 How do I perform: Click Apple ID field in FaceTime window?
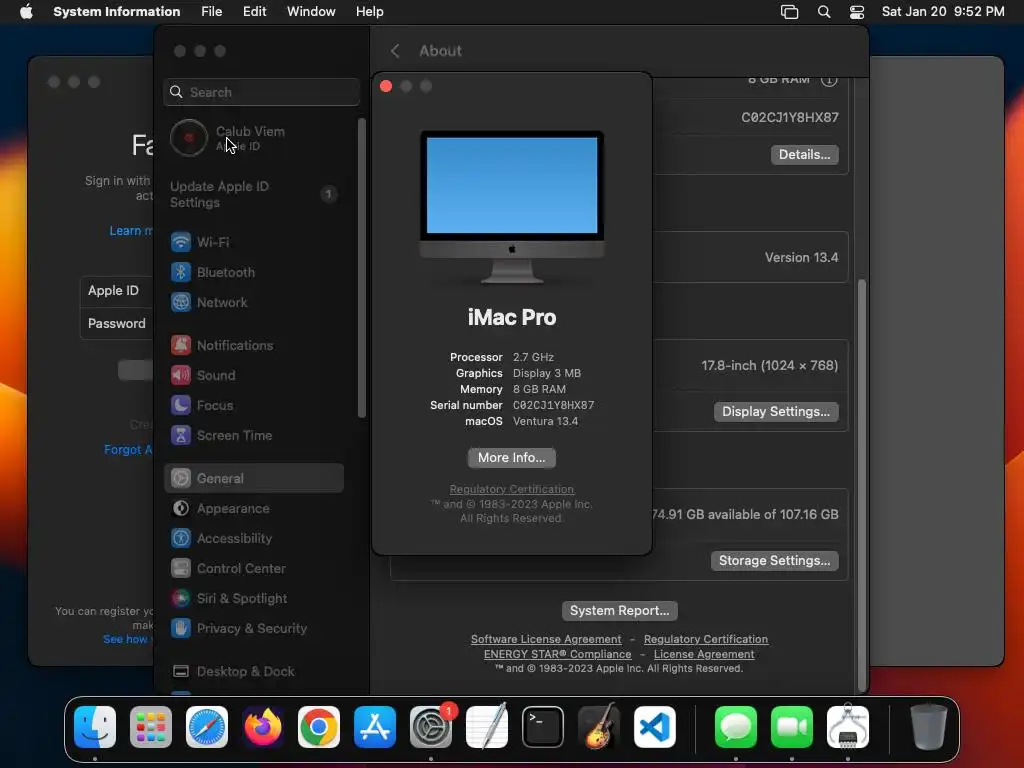[x=116, y=291]
